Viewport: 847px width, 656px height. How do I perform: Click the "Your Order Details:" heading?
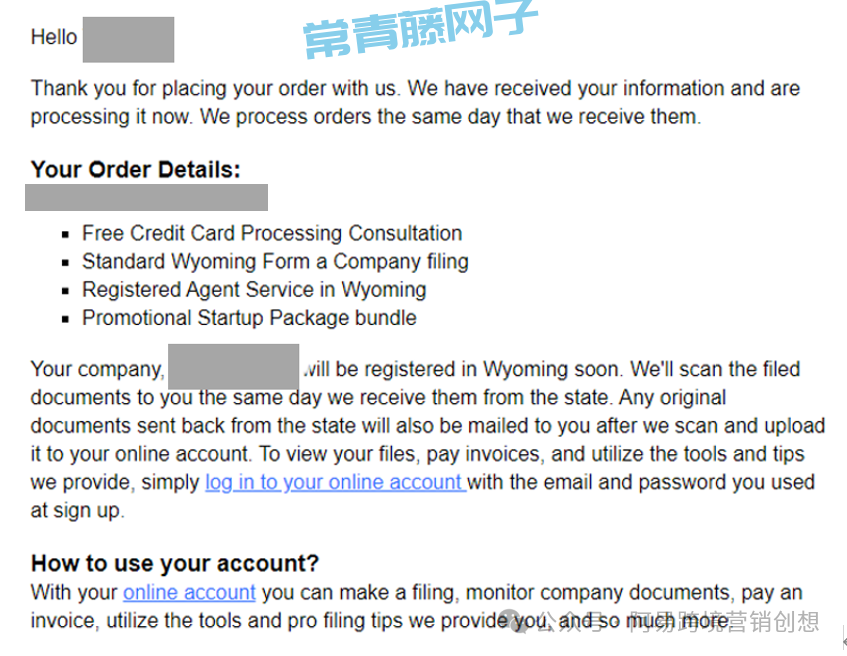click(136, 169)
